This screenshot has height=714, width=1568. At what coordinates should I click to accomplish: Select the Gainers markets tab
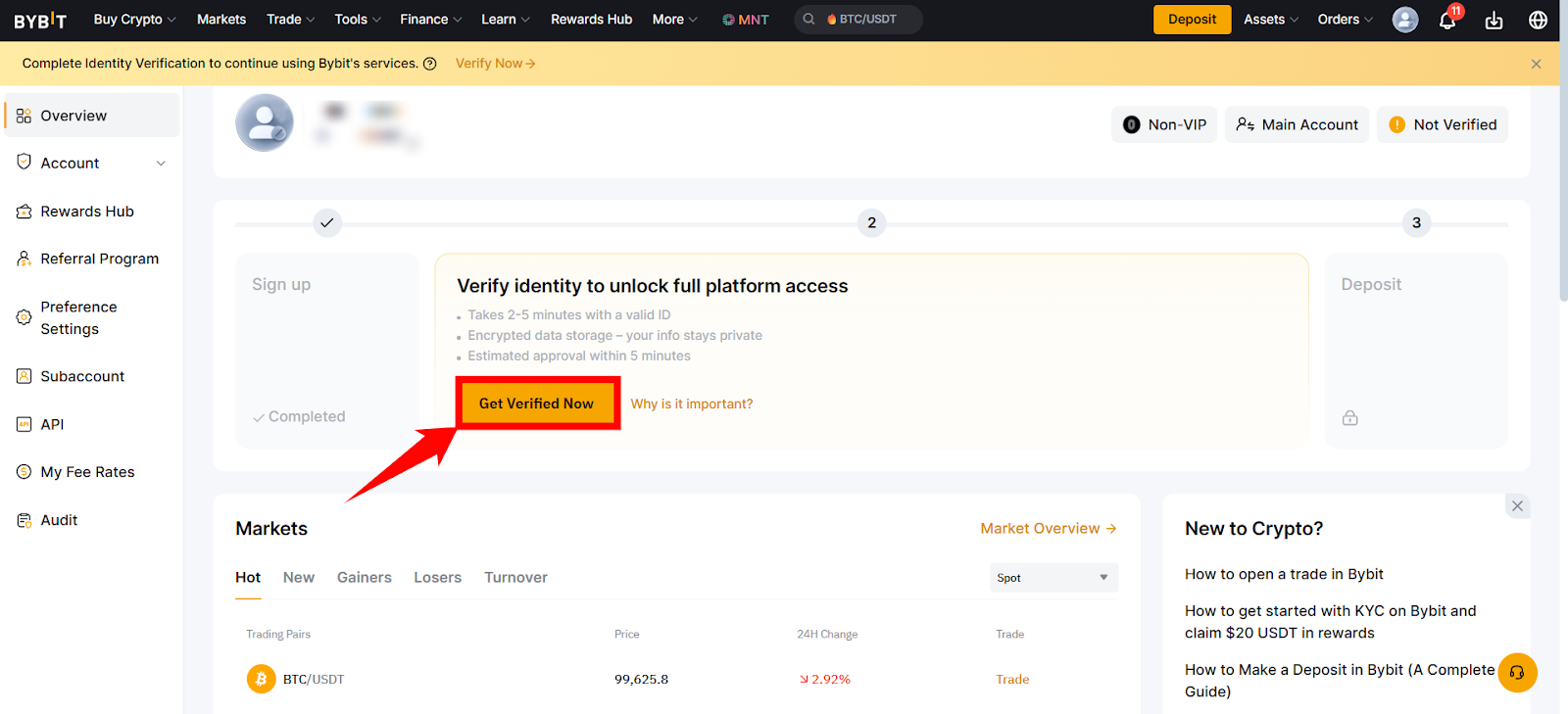click(x=365, y=578)
